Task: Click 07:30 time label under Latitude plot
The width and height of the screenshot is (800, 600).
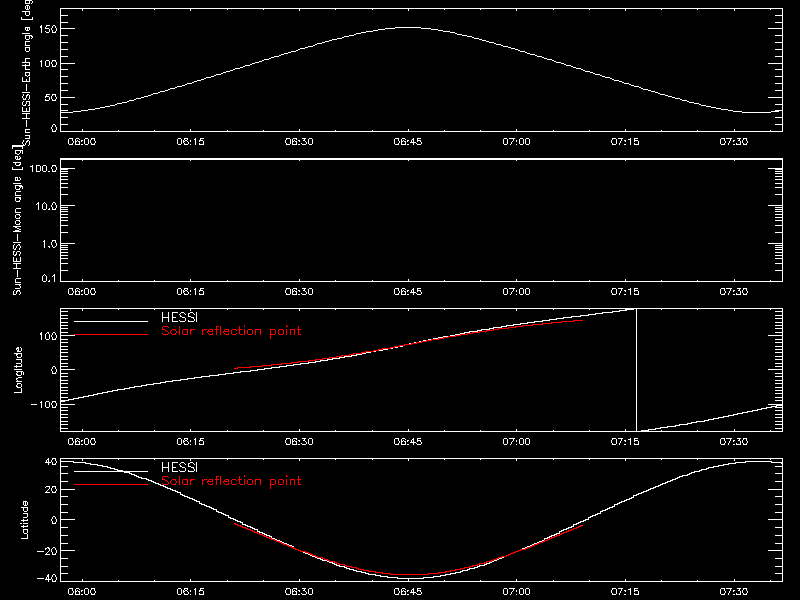Action: [734, 592]
